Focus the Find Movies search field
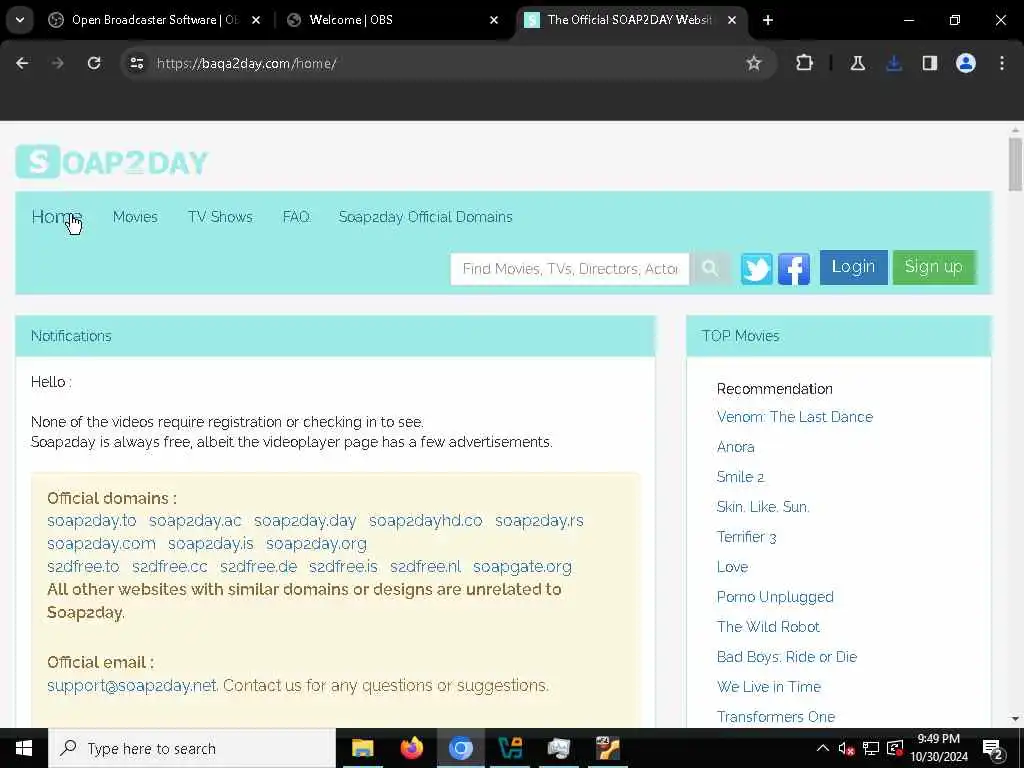 pos(569,268)
